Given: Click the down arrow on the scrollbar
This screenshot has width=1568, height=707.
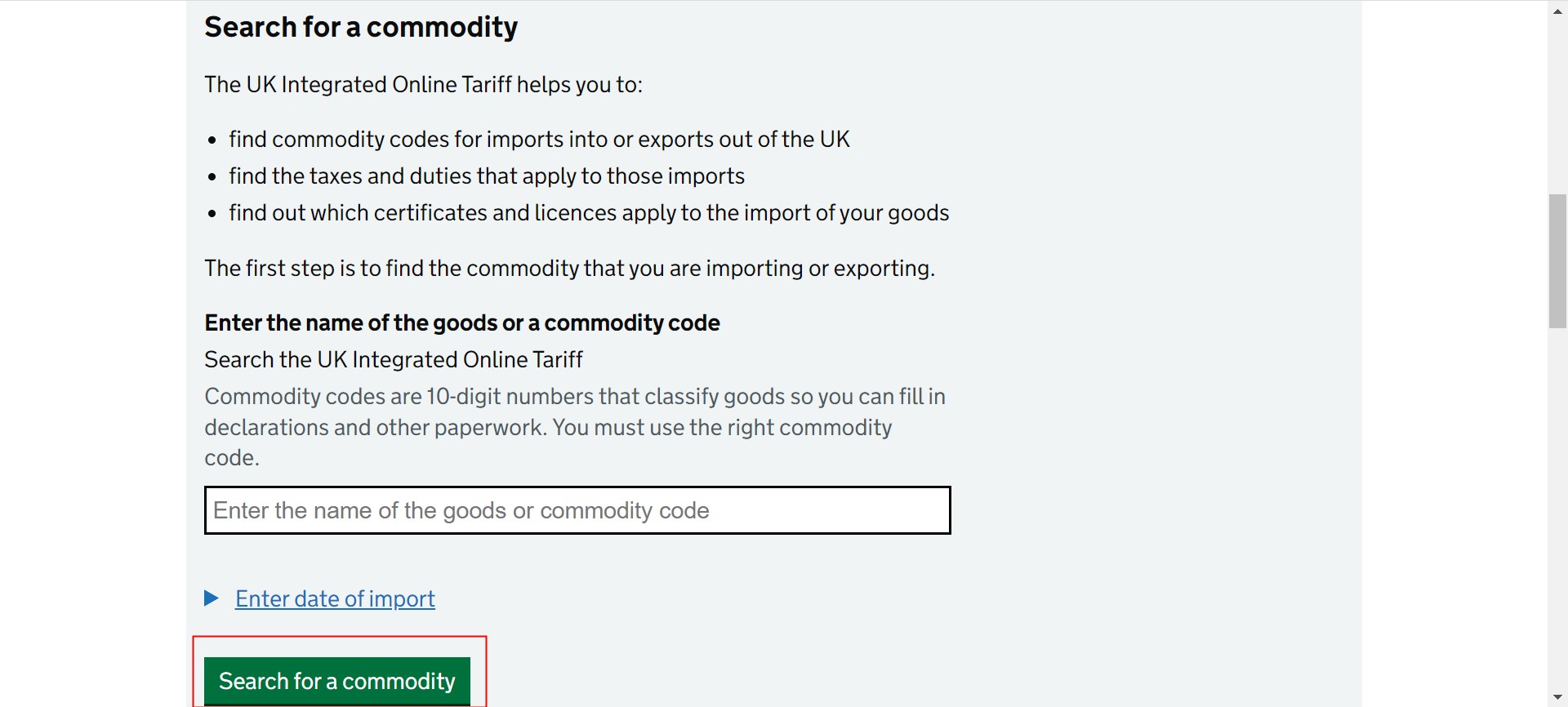Looking at the screenshot, I should (x=1557, y=696).
